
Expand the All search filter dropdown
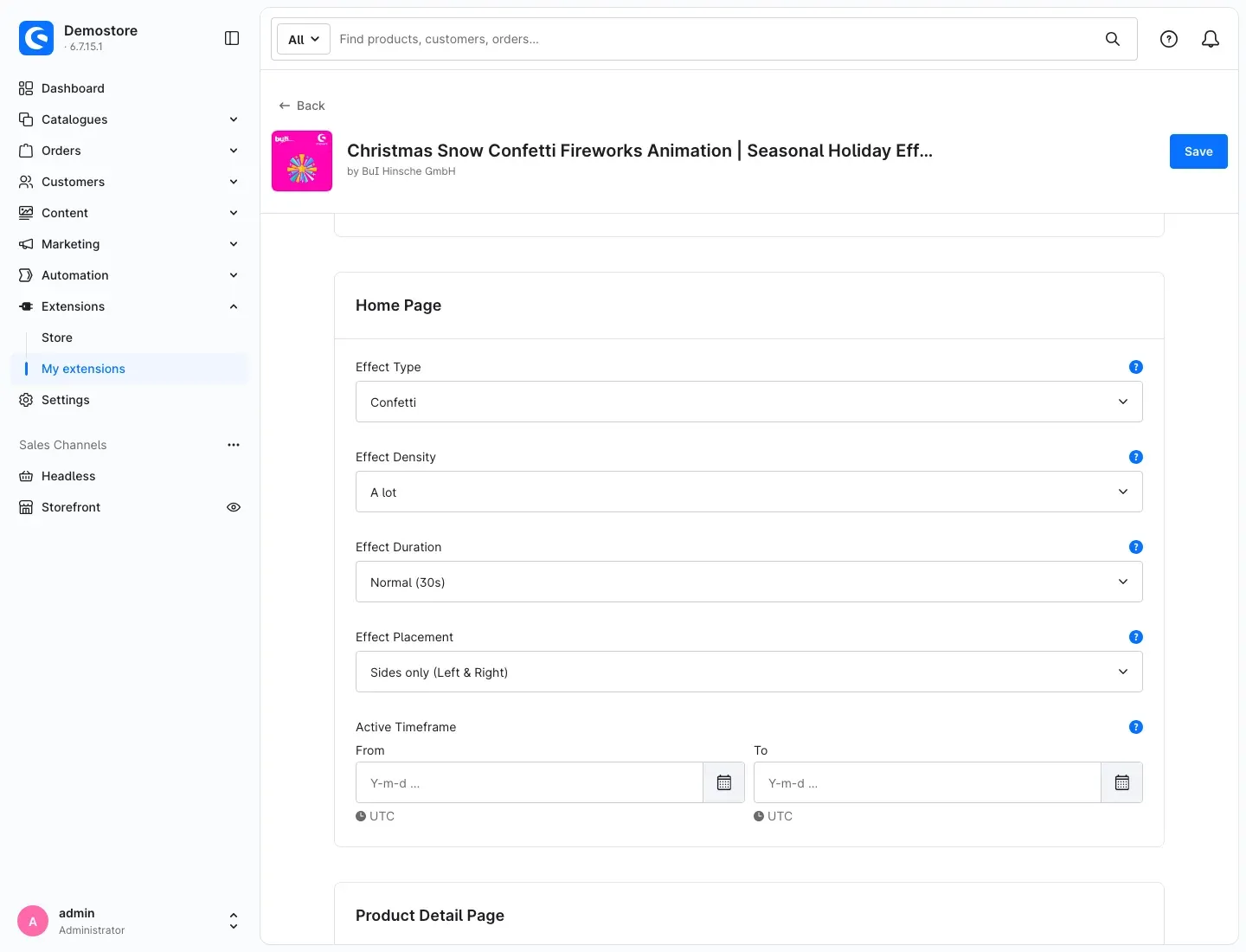tap(304, 39)
